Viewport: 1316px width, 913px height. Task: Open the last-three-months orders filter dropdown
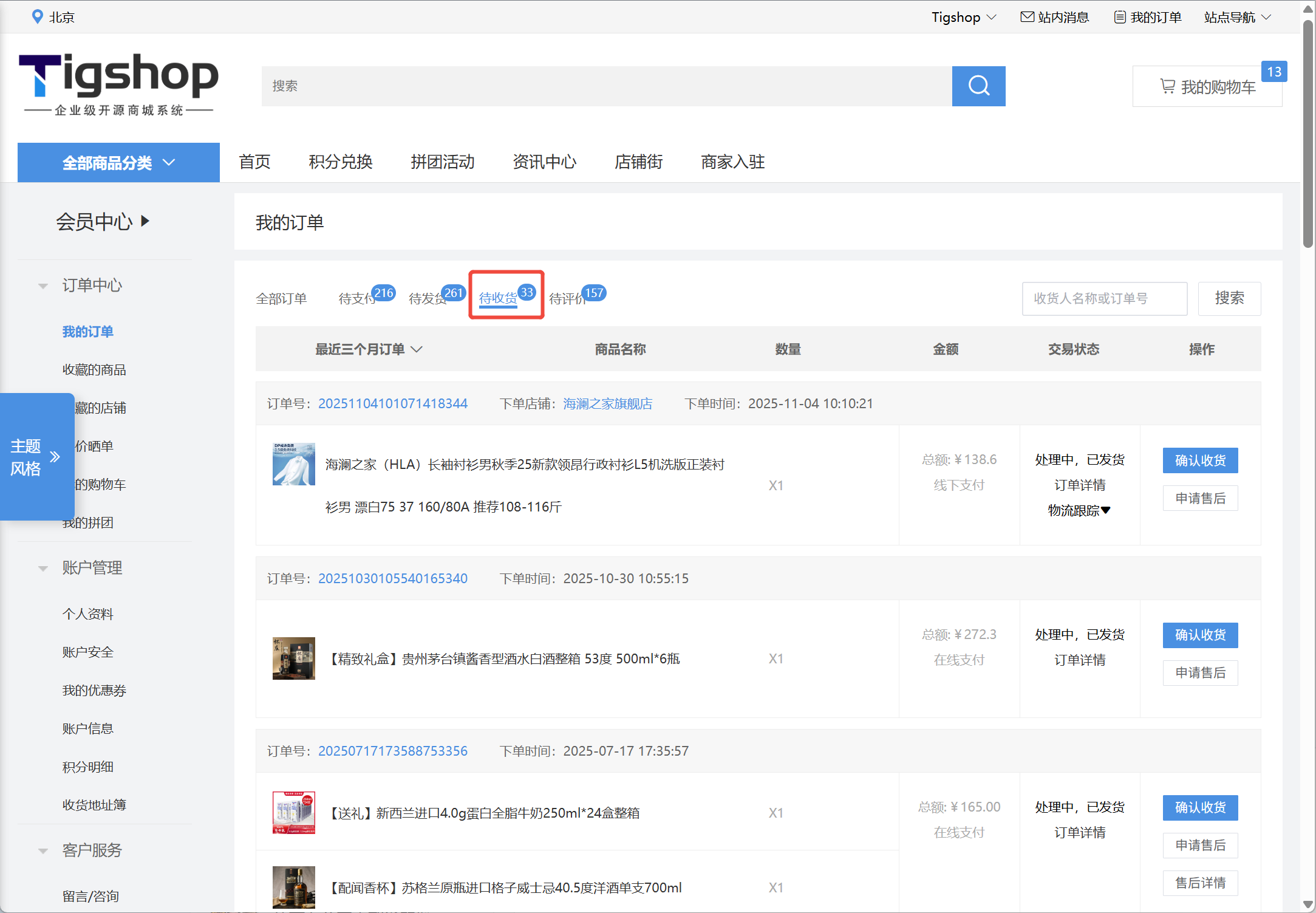[368, 349]
